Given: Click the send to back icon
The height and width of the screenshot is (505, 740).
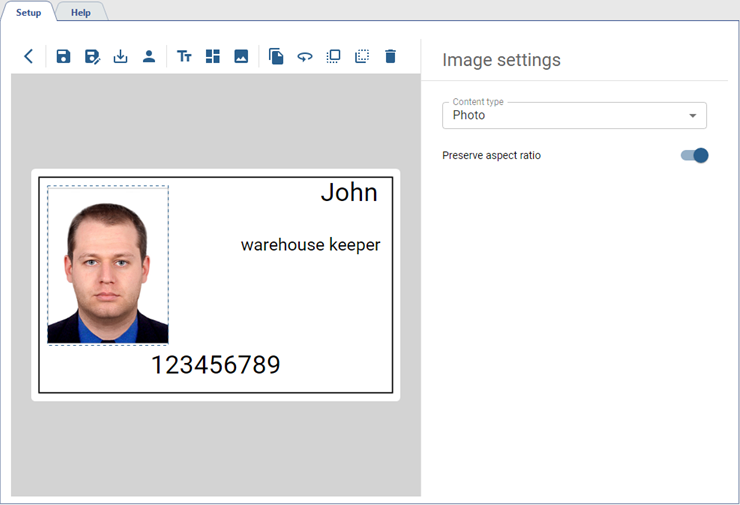Looking at the screenshot, I should pyautogui.click(x=362, y=56).
